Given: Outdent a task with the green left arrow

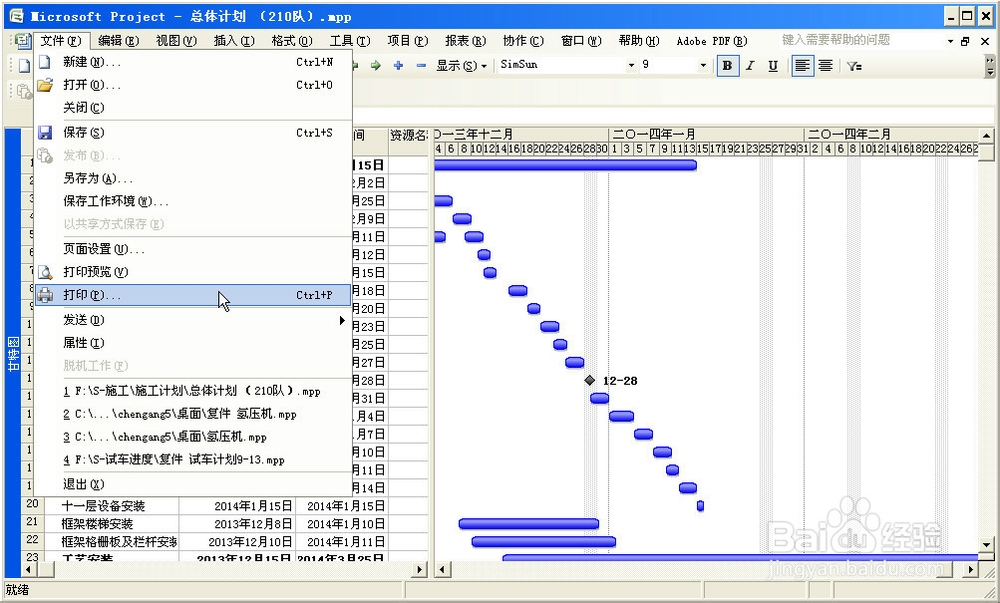Looking at the screenshot, I should [355, 66].
